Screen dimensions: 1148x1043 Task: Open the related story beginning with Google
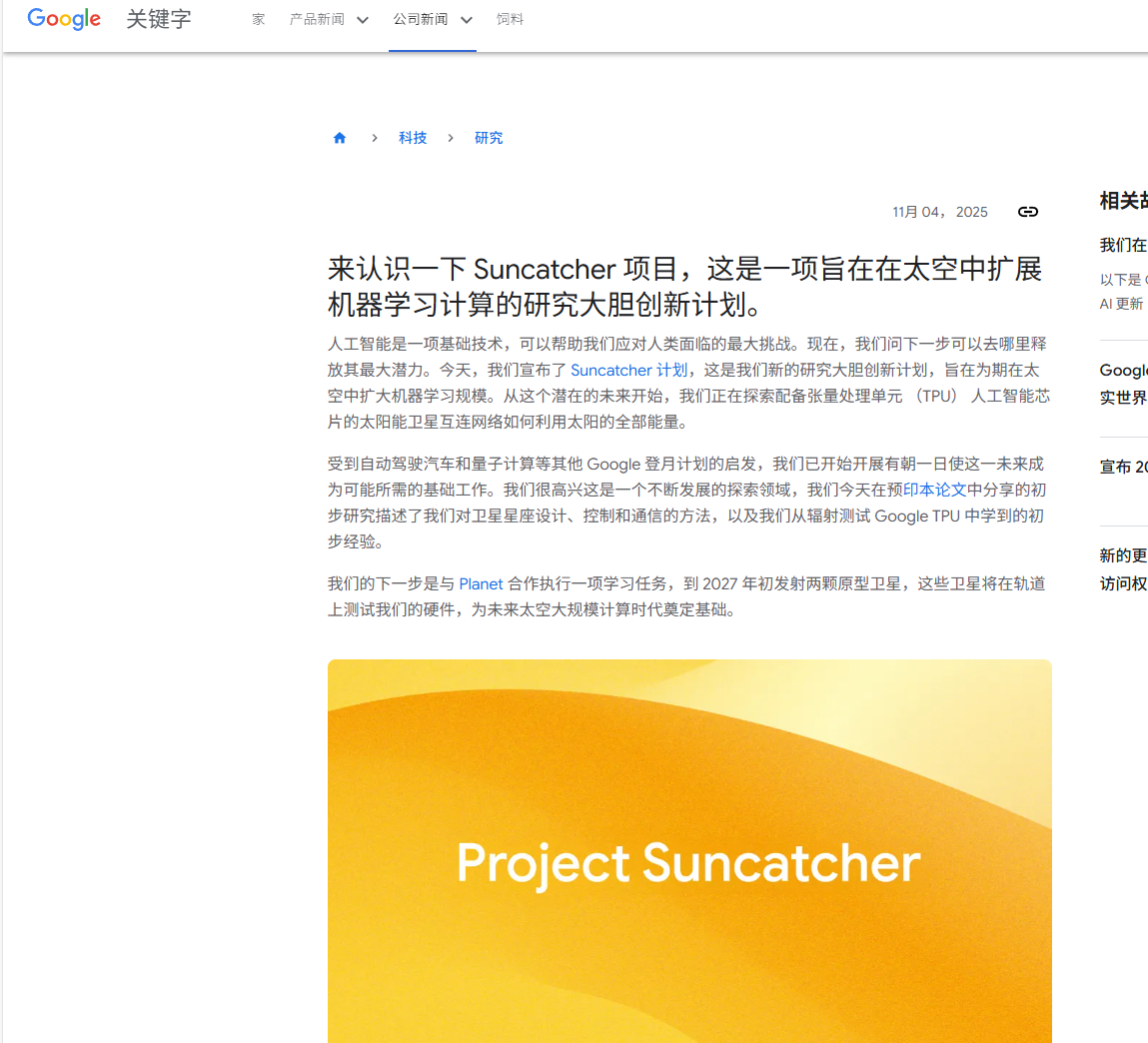1123,384
